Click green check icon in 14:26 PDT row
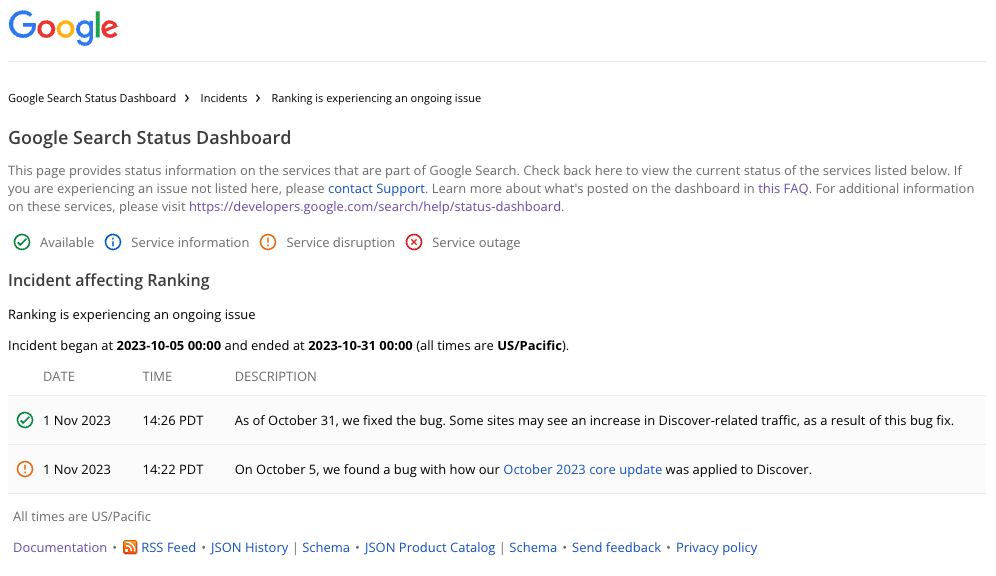 coord(25,420)
